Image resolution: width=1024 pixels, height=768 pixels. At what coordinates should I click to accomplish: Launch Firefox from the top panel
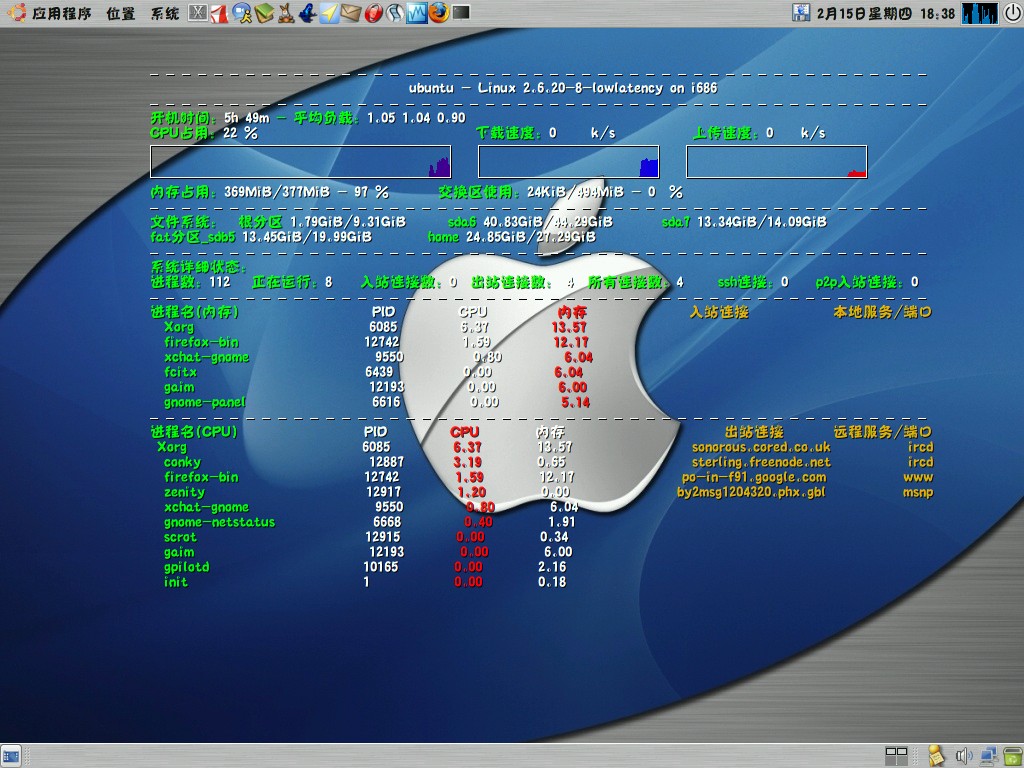[439, 12]
